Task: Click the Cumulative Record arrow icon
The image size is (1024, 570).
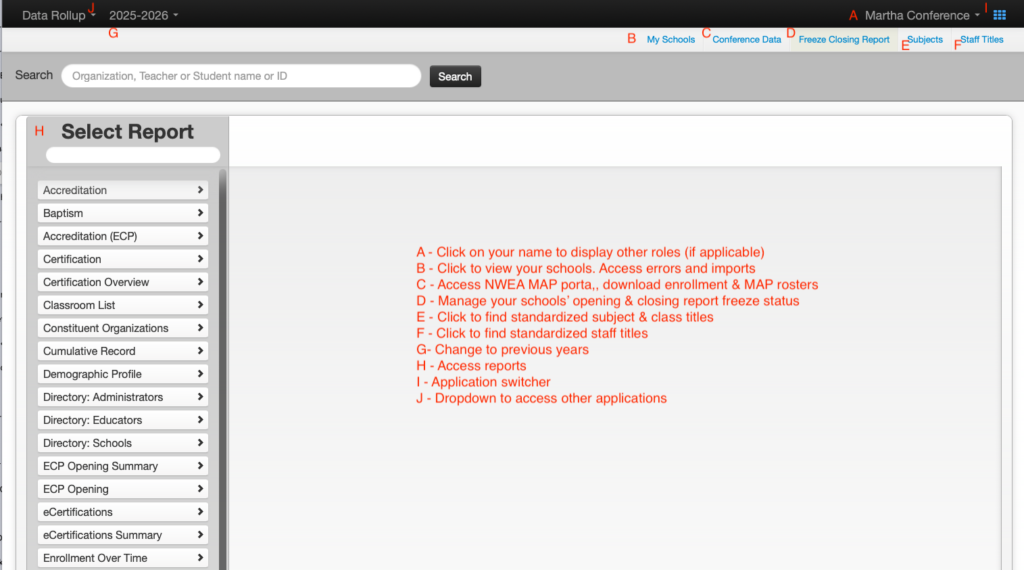Action: pyautogui.click(x=201, y=351)
